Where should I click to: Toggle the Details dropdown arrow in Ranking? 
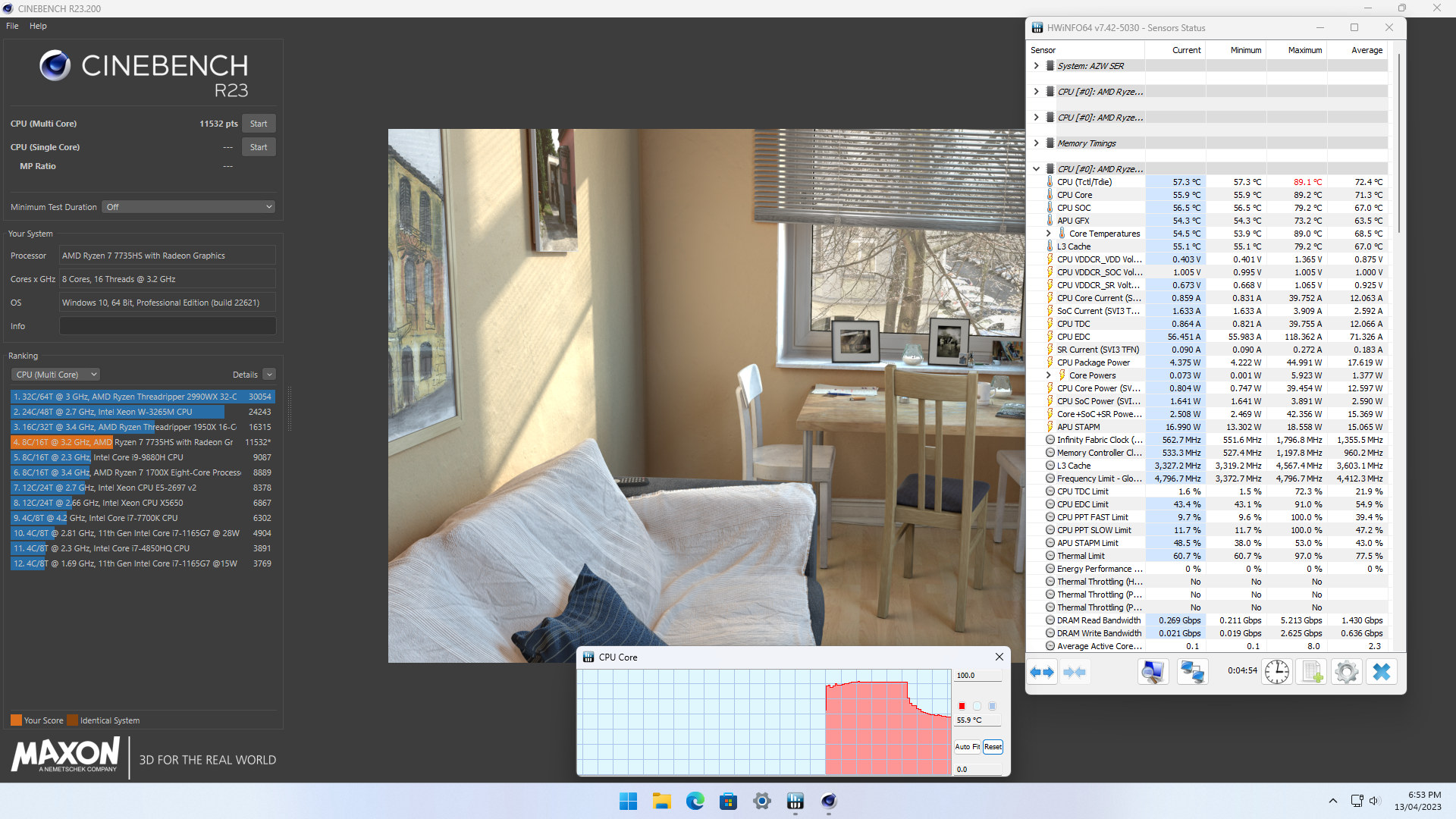click(x=269, y=375)
